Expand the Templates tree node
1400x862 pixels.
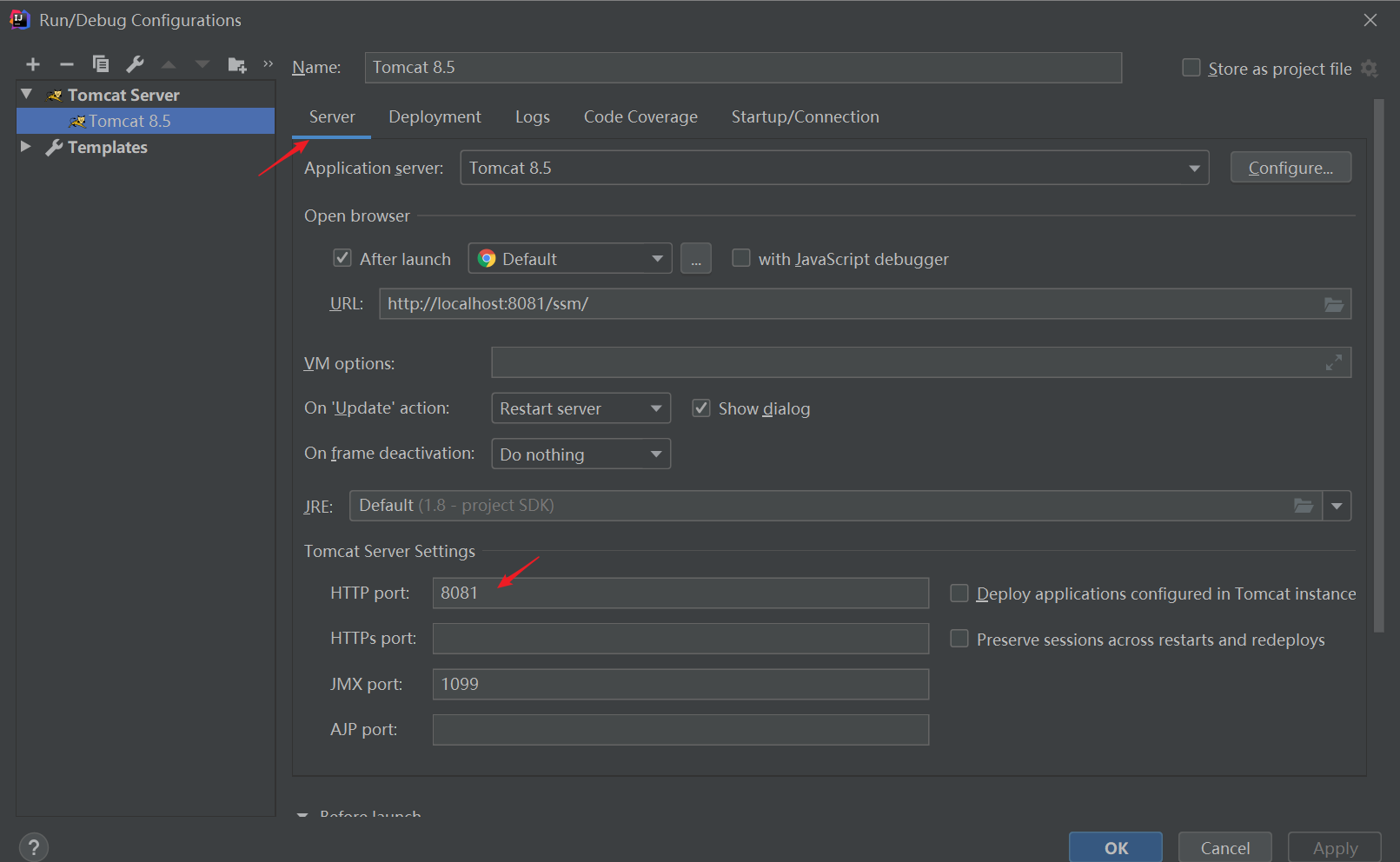pyautogui.click(x=26, y=147)
